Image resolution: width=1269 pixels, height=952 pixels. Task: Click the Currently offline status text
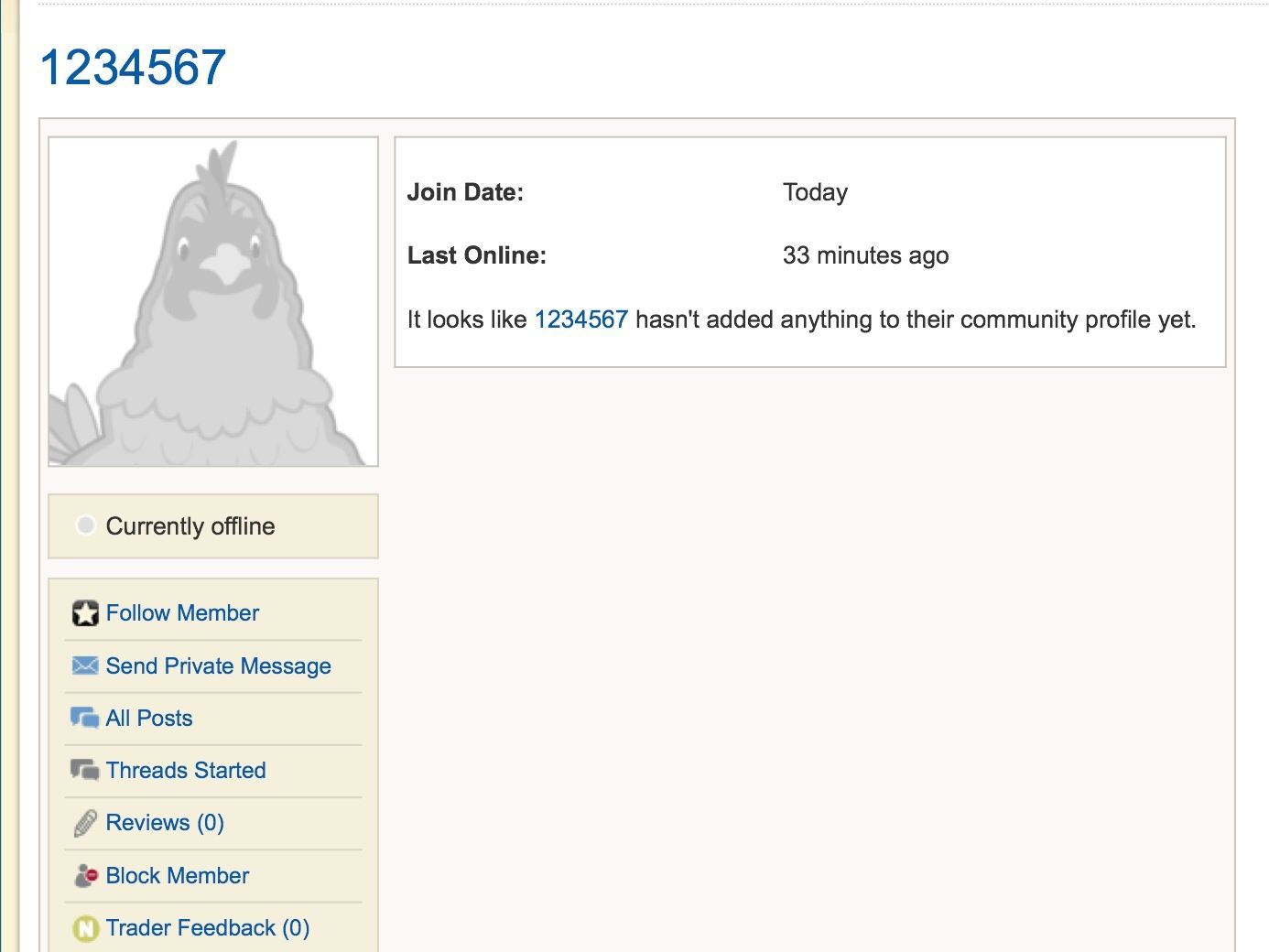coord(190,526)
